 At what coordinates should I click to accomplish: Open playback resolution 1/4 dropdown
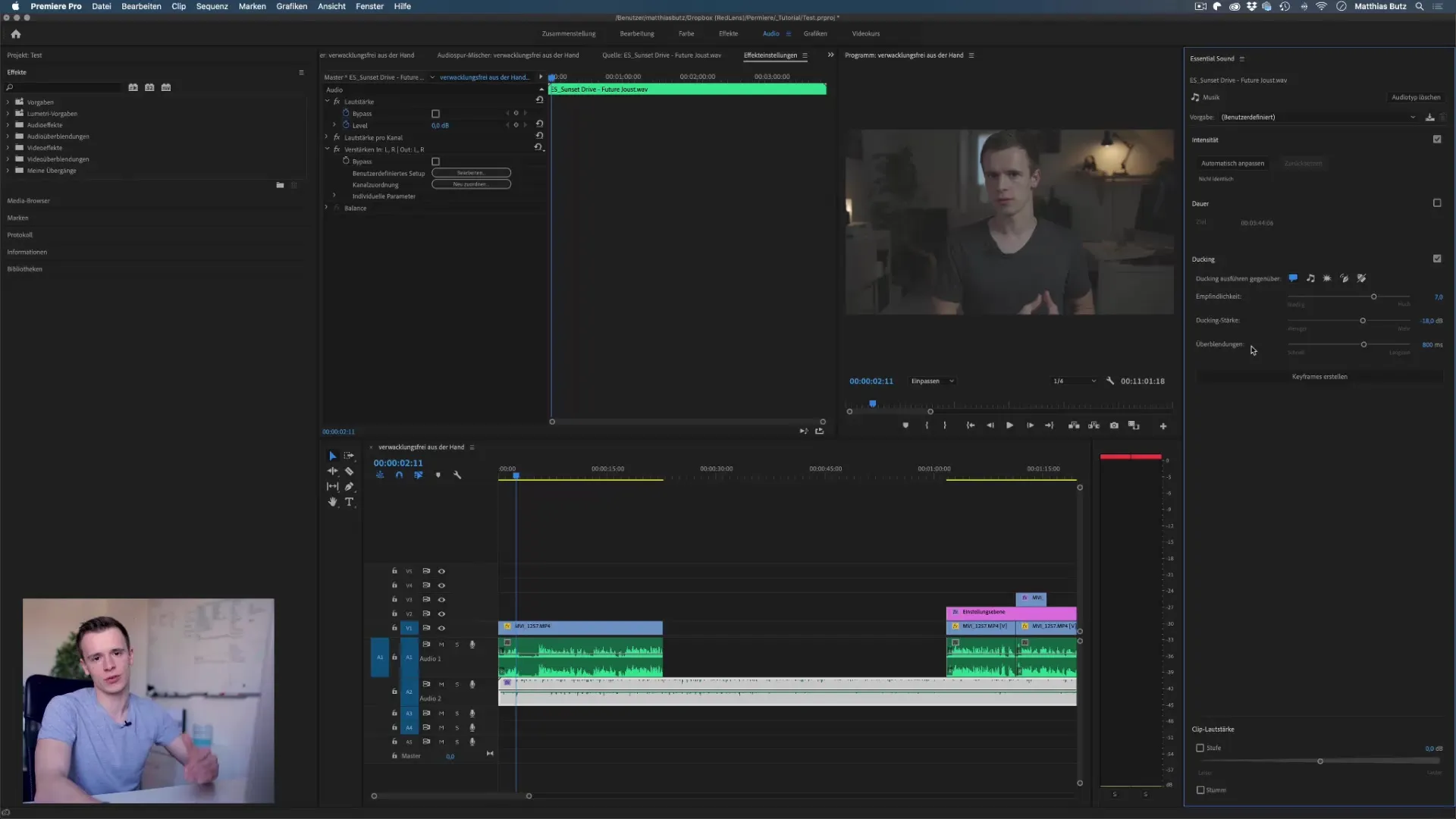tap(1074, 381)
